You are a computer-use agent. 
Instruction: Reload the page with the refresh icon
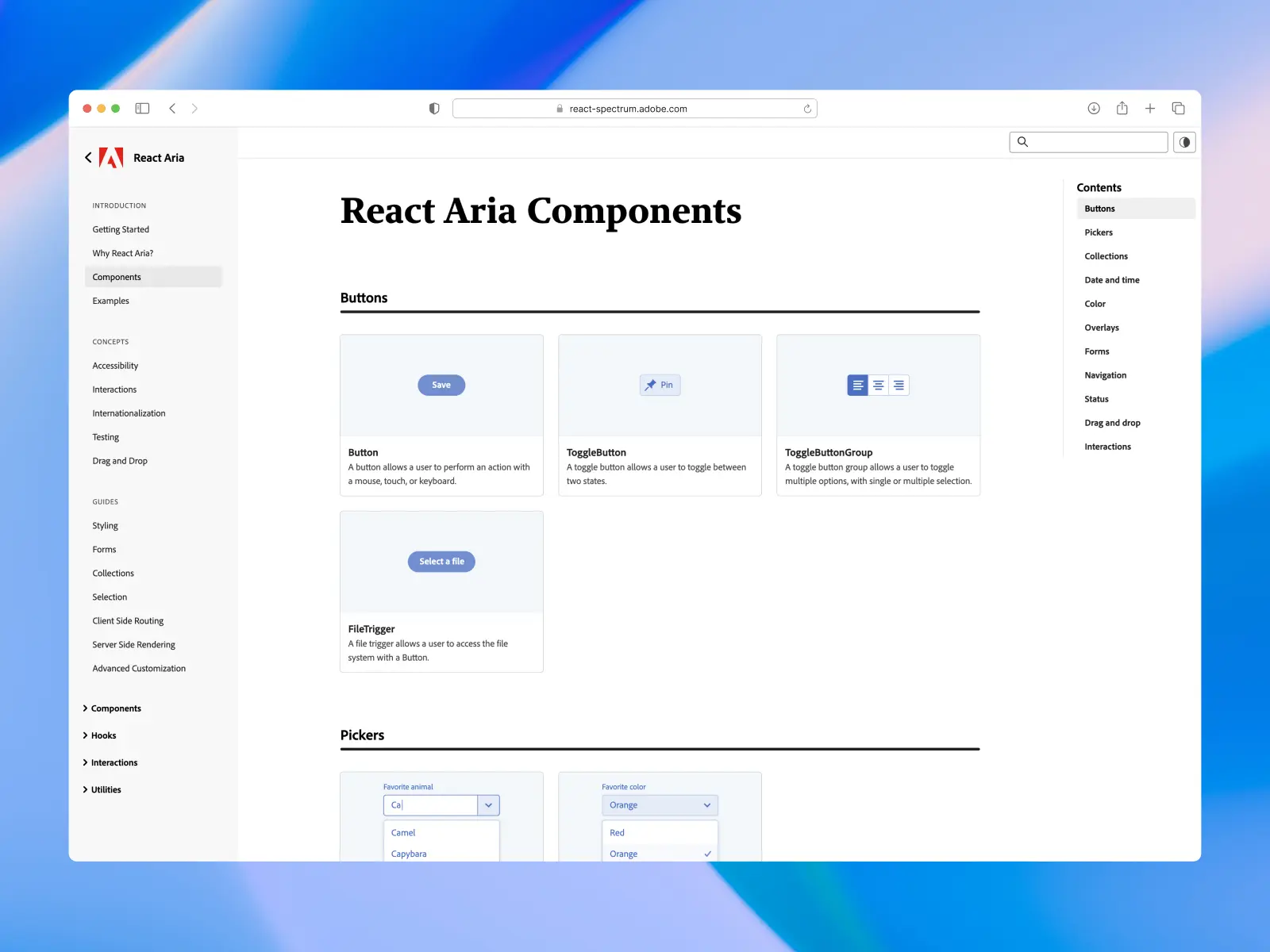point(807,109)
